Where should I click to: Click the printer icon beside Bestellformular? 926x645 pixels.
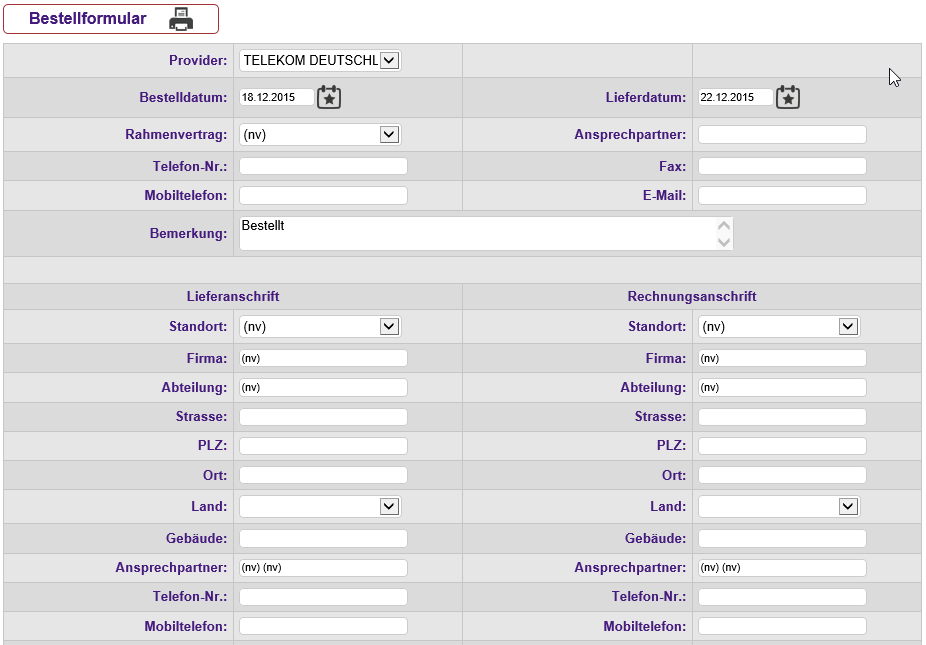(180, 19)
